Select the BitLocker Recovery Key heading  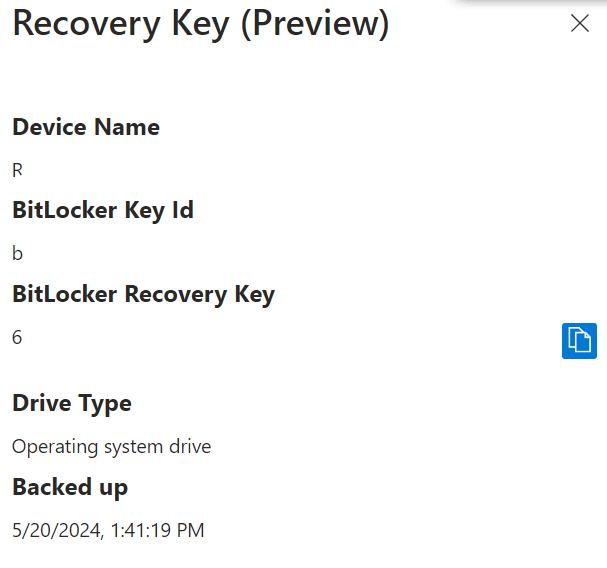(144, 295)
